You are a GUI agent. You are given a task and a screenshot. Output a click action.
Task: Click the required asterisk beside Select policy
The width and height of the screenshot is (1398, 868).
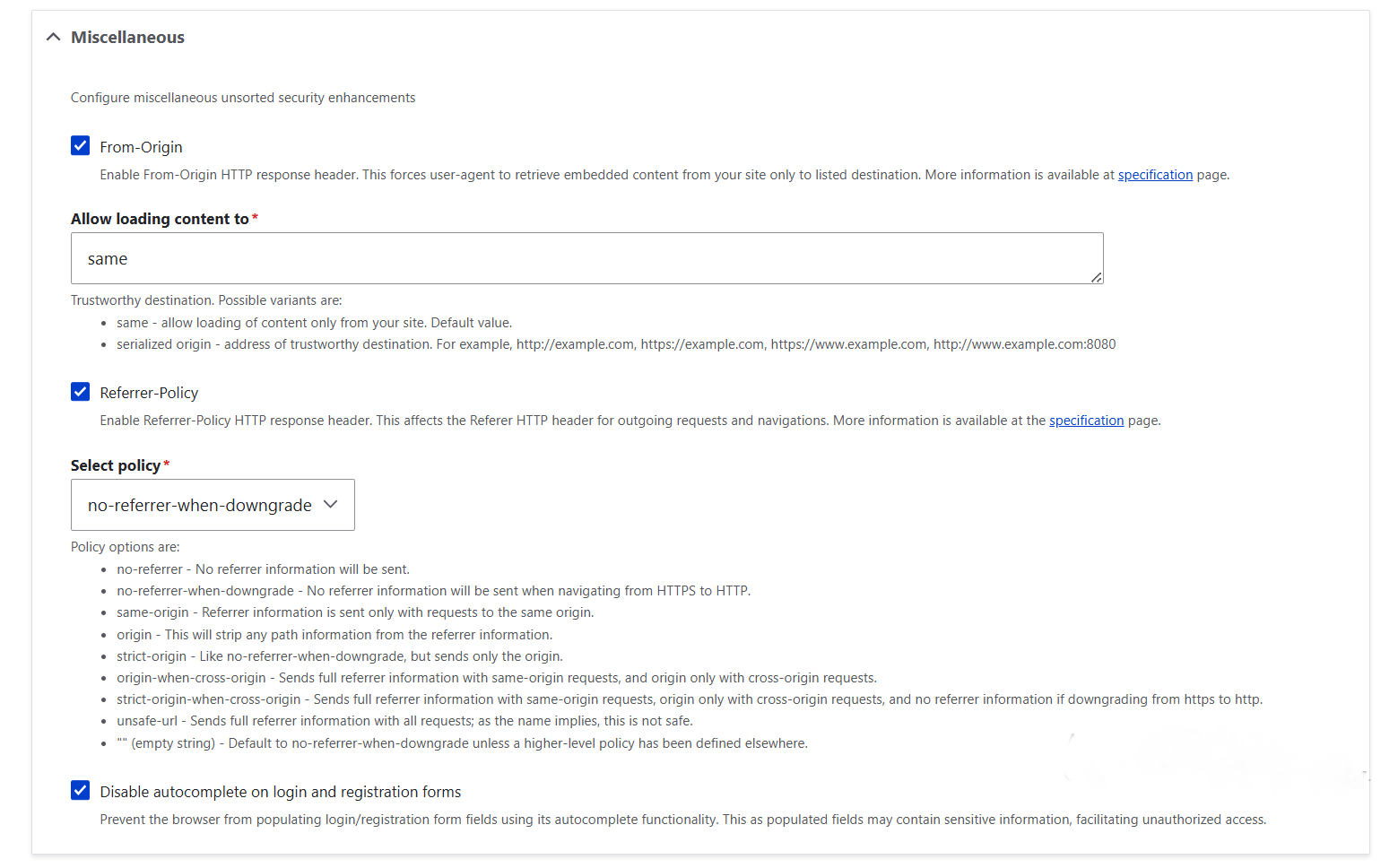(x=166, y=462)
